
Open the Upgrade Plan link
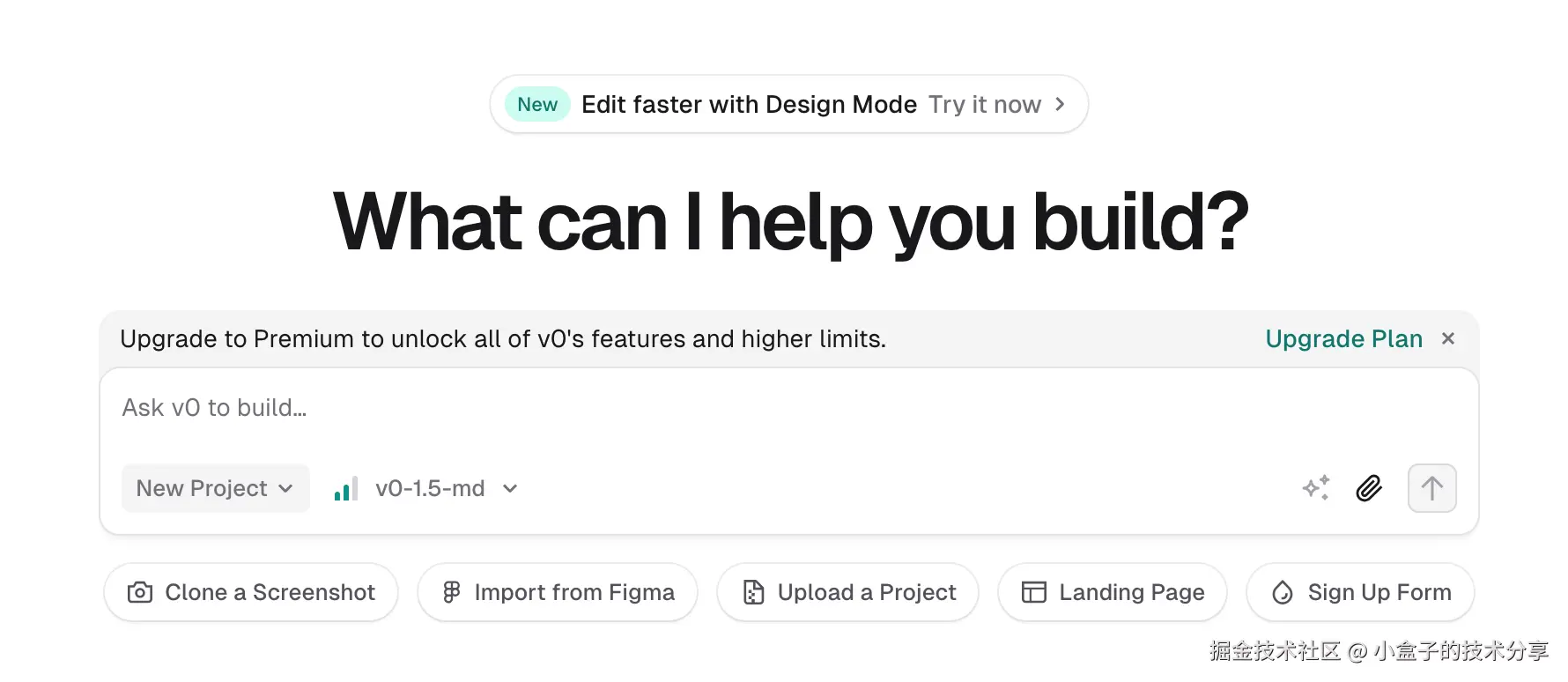pyautogui.click(x=1343, y=338)
